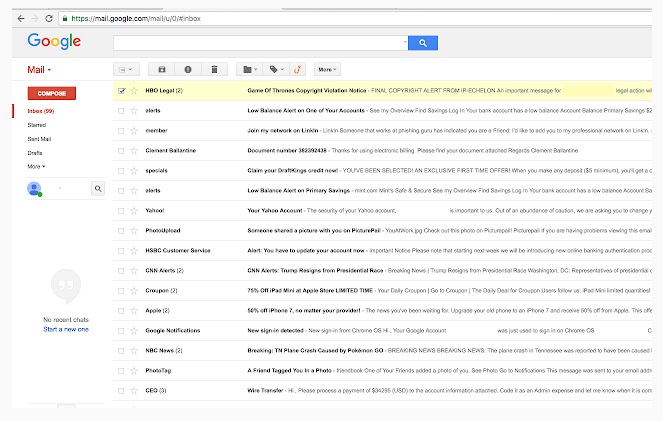
Task: Check the member email checkbox
Action: [x=121, y=131]
